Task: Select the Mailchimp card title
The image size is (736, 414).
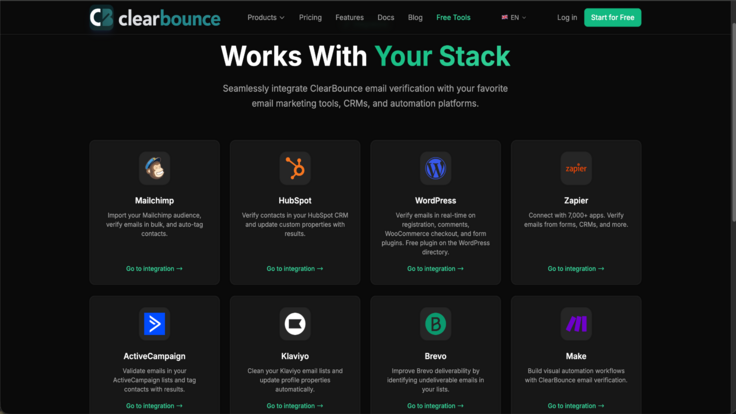Action: 154,200
